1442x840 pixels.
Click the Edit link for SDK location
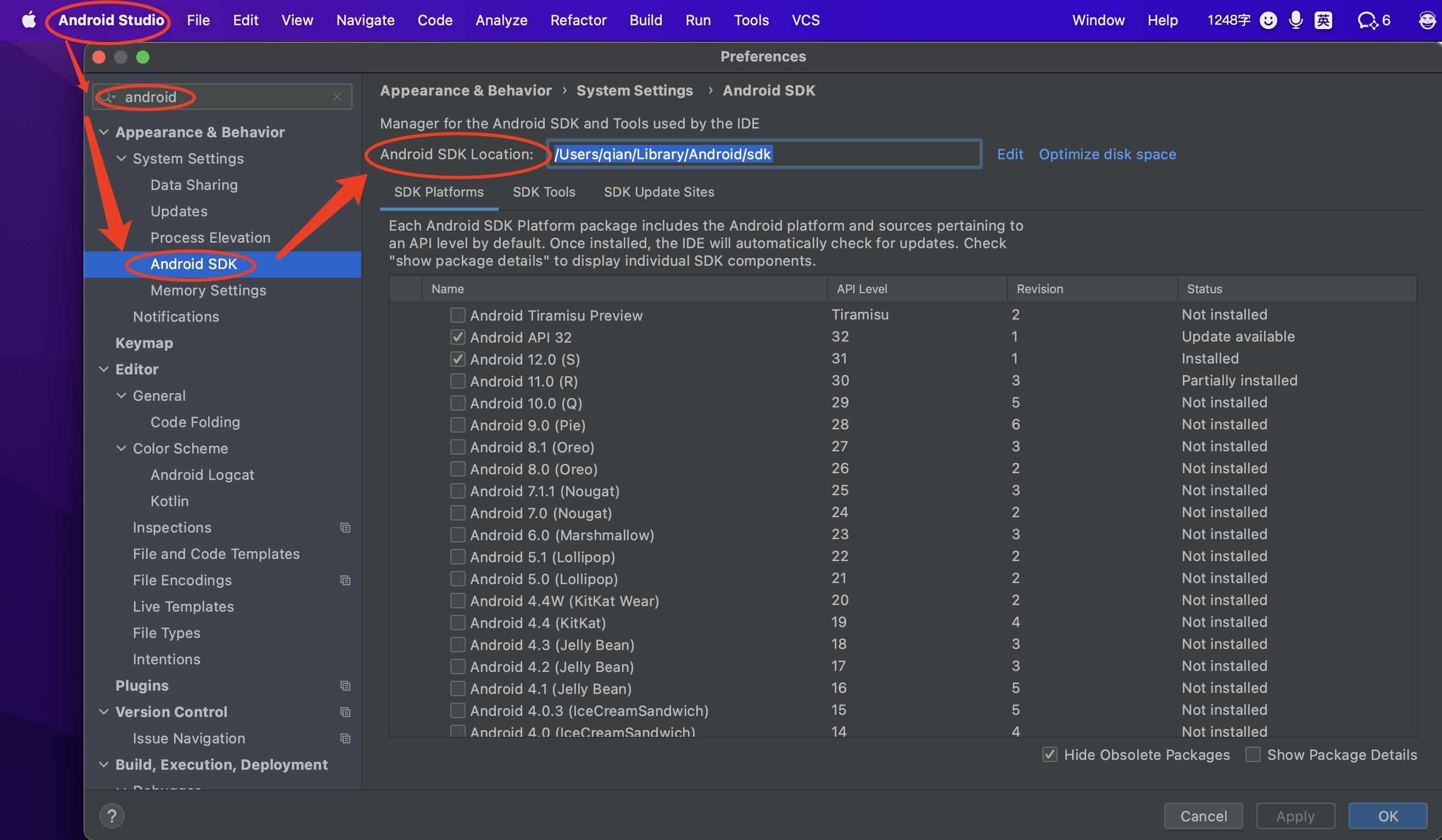click(x=1010, y=154)
